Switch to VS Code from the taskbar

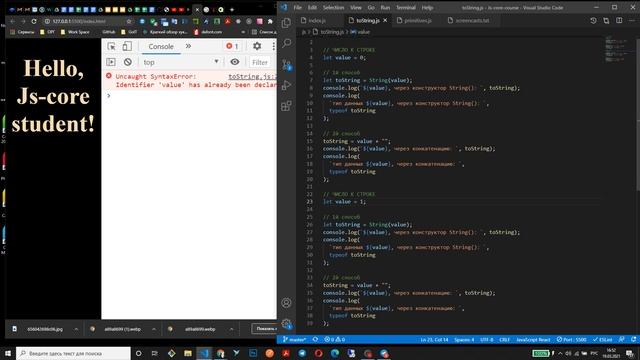pyautogui.click(x=204, y=353)
